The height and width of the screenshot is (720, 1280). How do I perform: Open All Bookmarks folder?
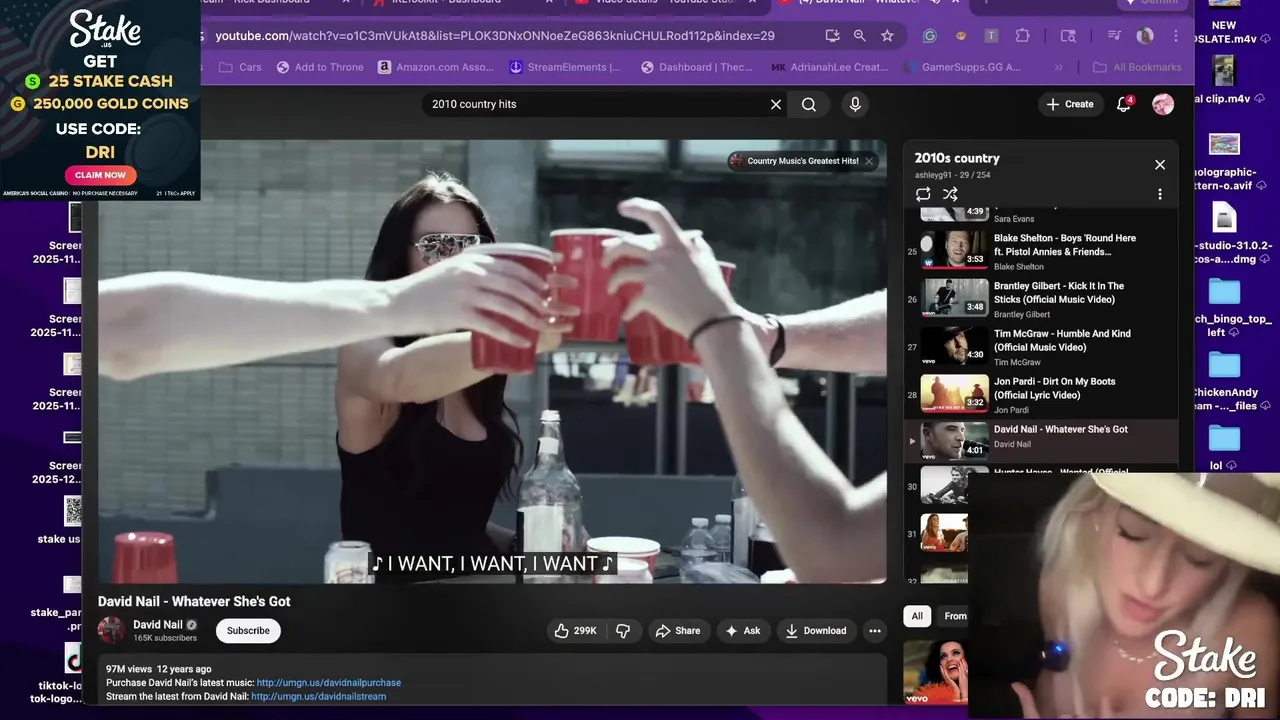pos(1137,67)
